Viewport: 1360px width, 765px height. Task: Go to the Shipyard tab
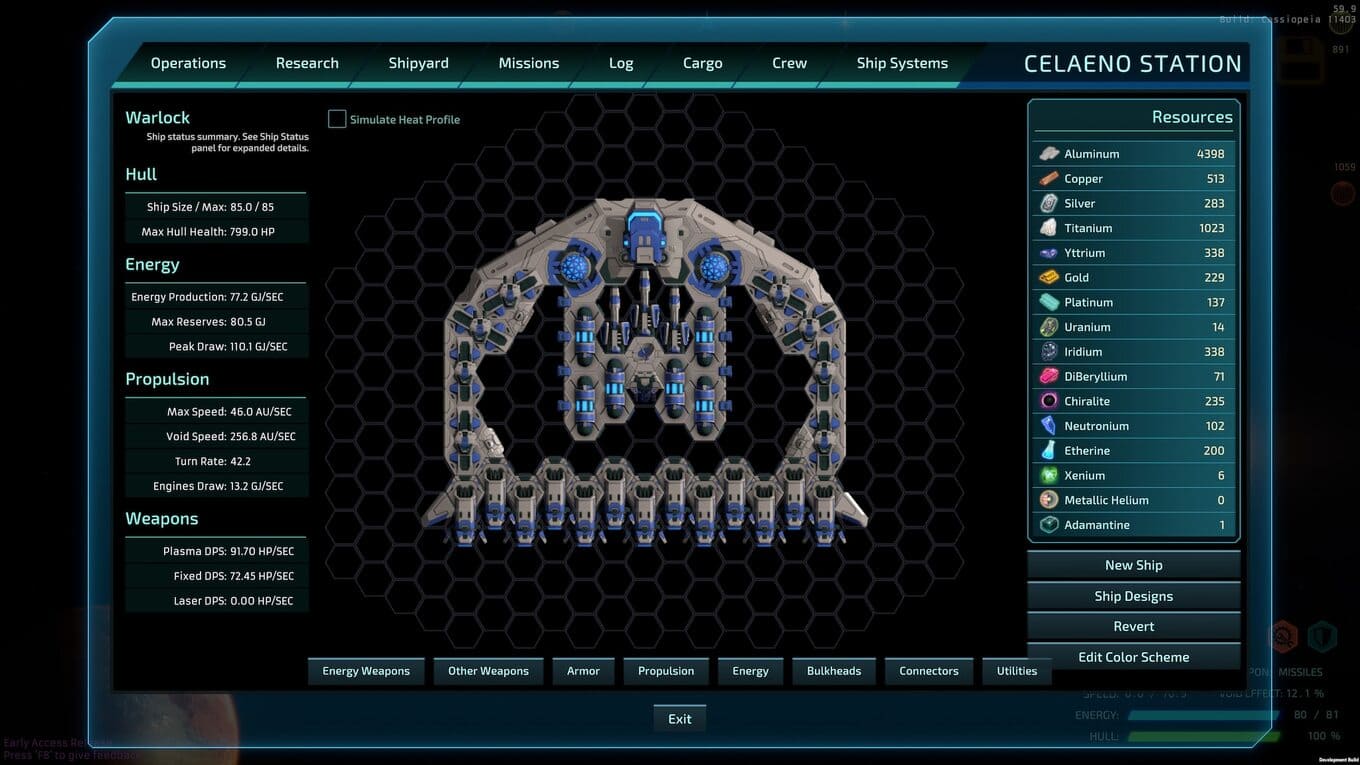point(418,63)
